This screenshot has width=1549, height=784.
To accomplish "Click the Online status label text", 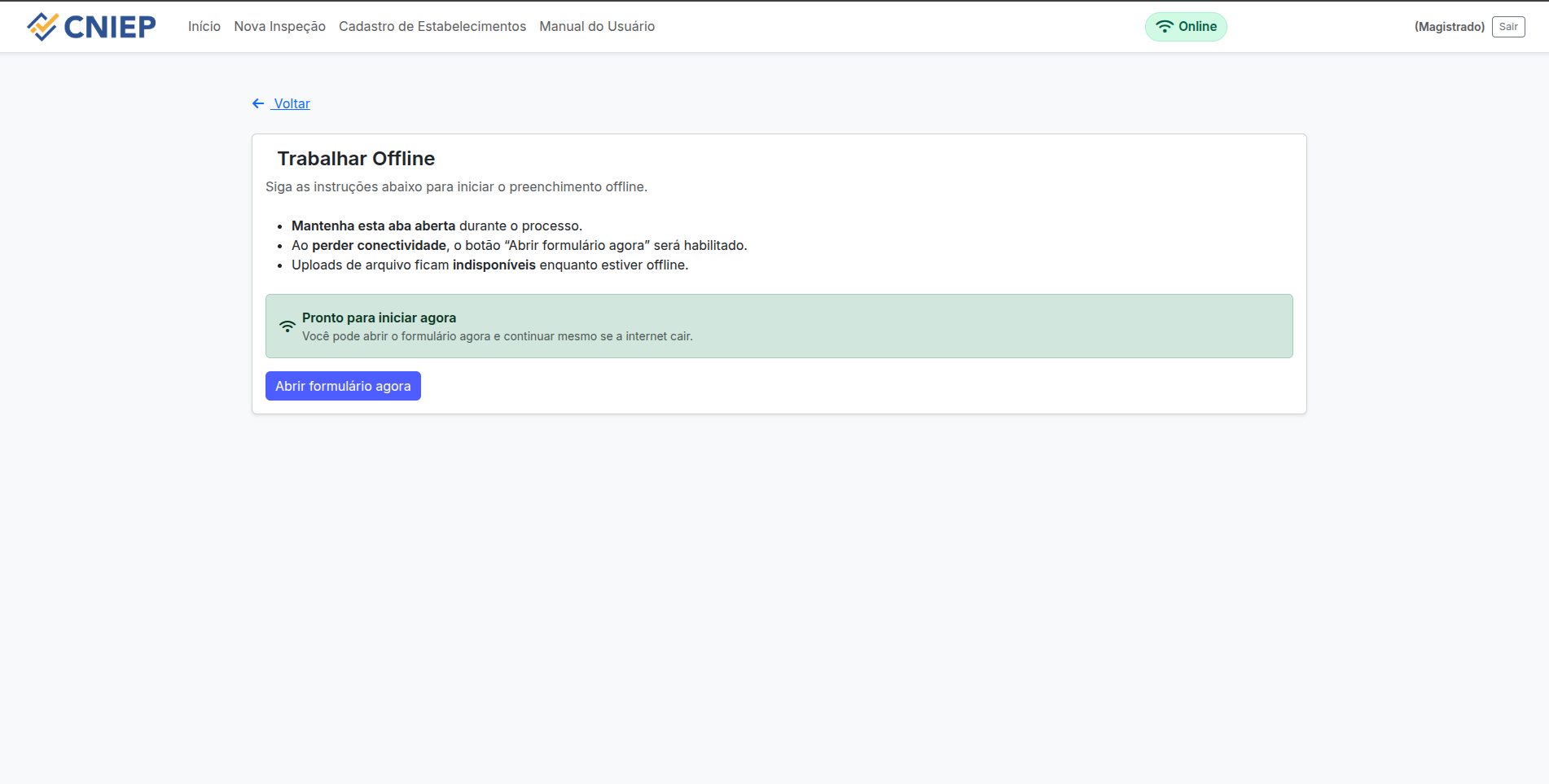I will [x=1197, y=27].
